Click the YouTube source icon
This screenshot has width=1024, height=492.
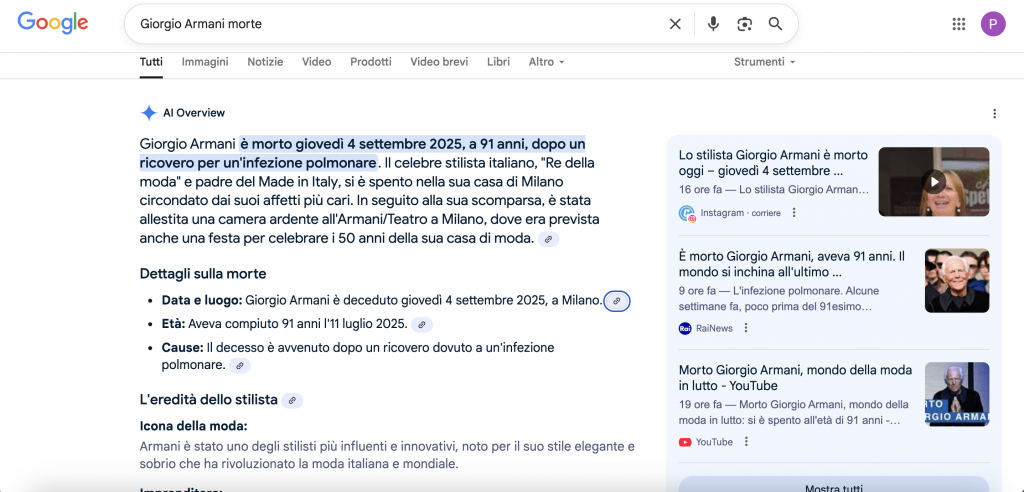click(x=685, y=442)
